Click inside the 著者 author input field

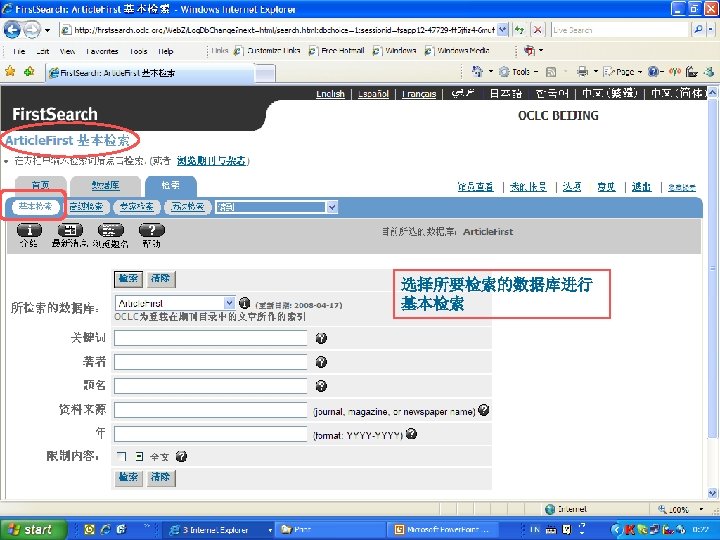pos(211,362)
